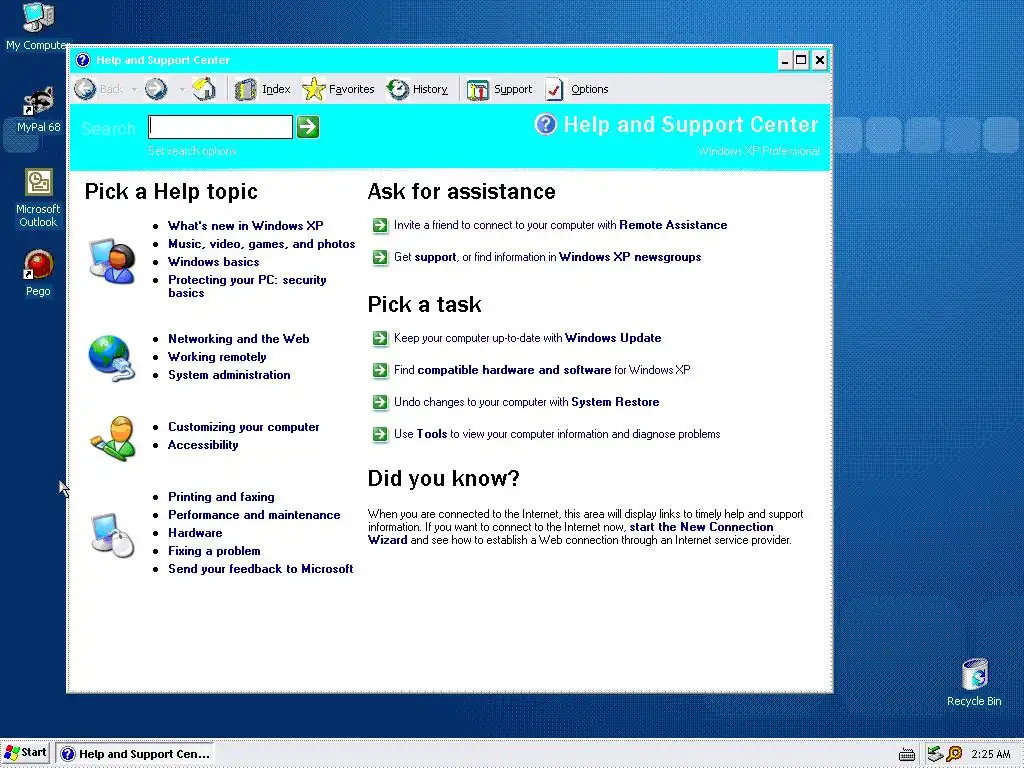Click the Remote Assistance link
Viewport: 1024px width, 768px height.
tap(673, 225)
